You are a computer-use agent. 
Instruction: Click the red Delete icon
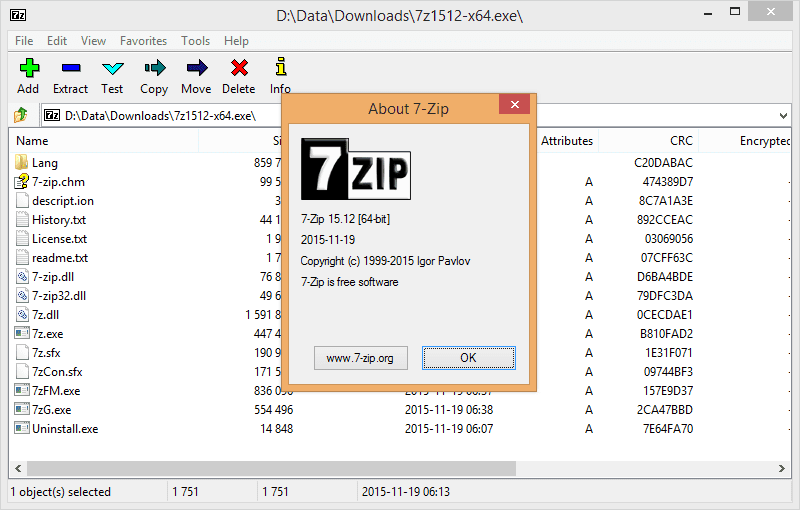[239, 68]
